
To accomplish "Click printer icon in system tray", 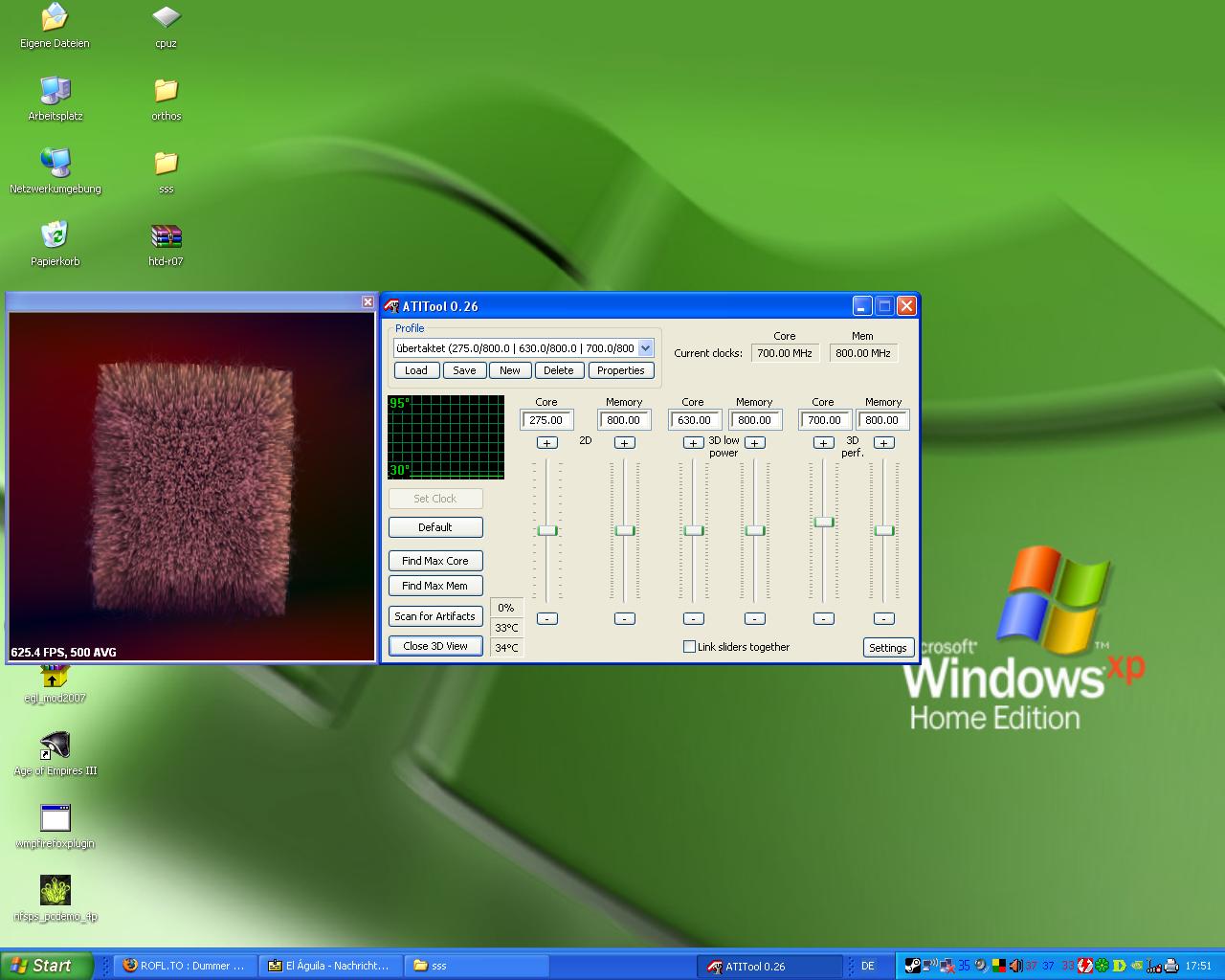I will 1171,966.
